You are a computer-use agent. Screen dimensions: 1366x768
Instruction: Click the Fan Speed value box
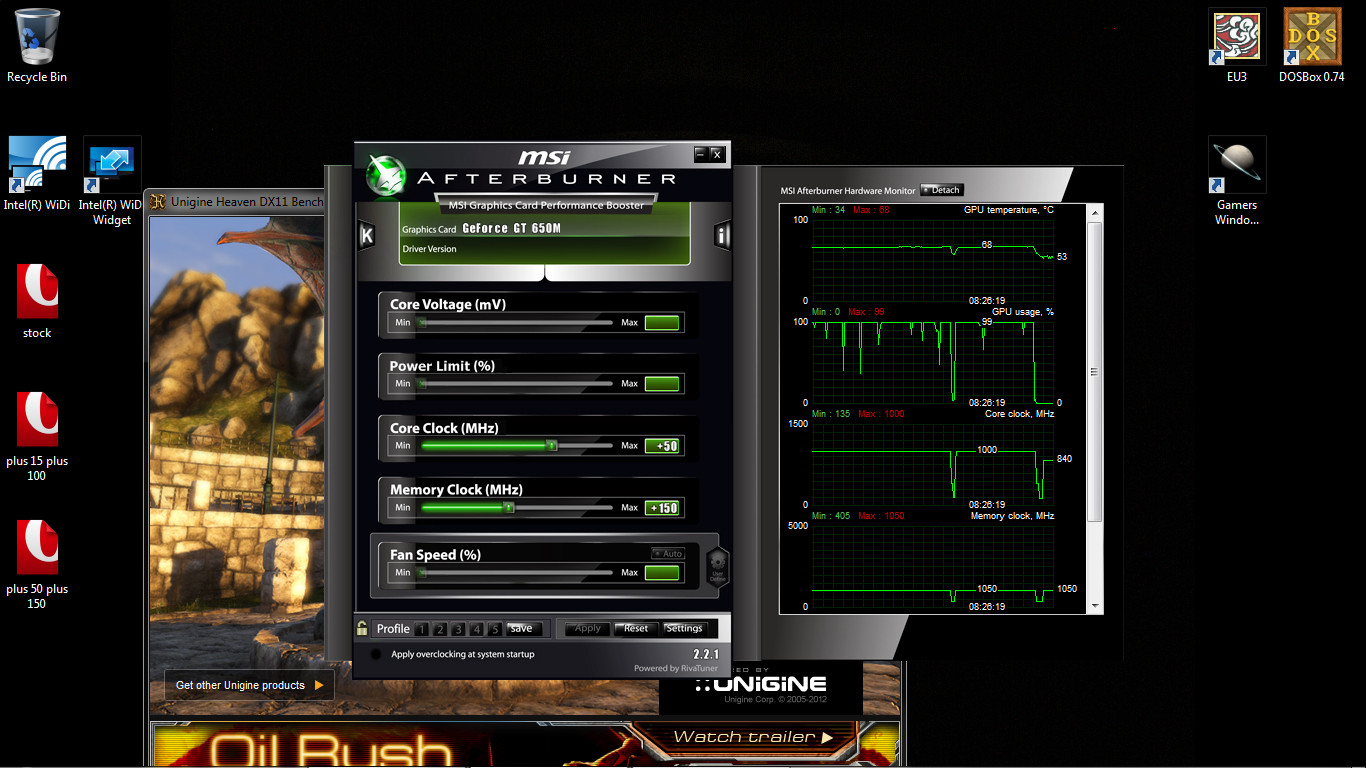(x=662, y=573)
